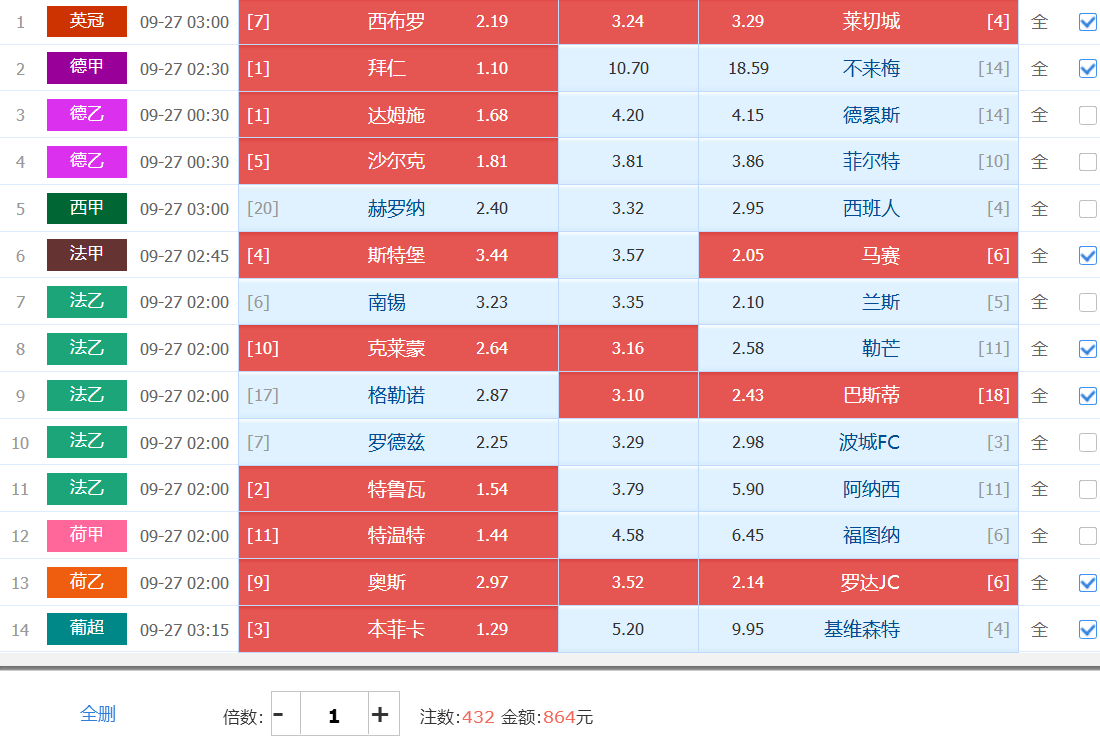This screenshot has height=738, width=1100.
Task: Select draw odds 4.58 for 特温特 match
Action: [628, 536]
